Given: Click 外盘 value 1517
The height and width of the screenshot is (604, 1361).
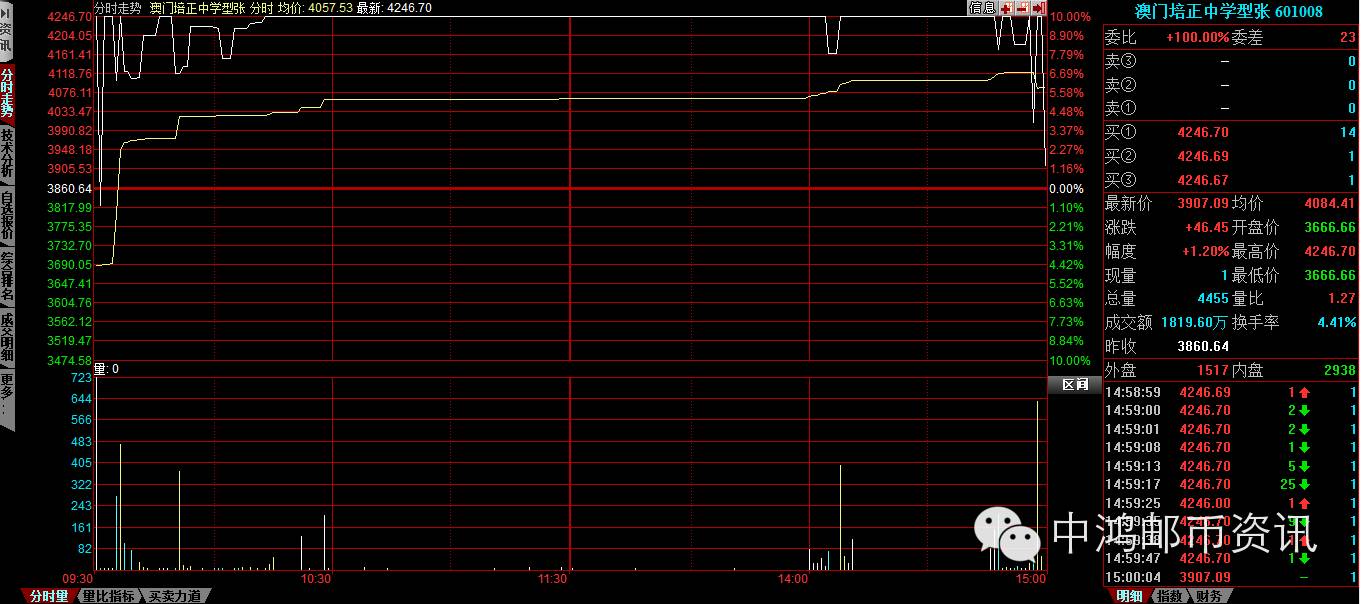Looking at the screenshot, I should click(1213, 370).
